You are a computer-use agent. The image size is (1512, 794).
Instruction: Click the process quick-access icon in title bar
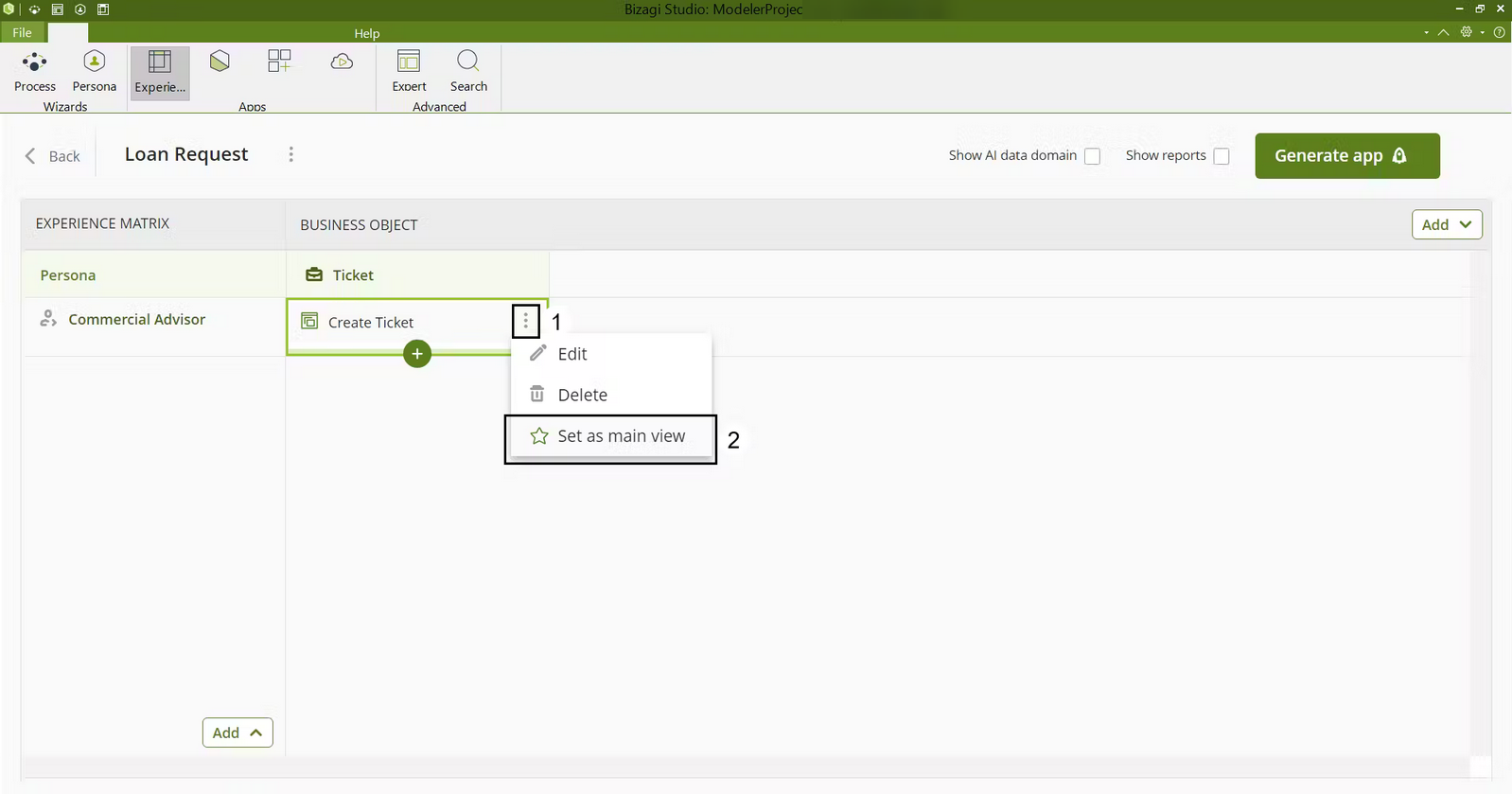(x=34, y=9)
